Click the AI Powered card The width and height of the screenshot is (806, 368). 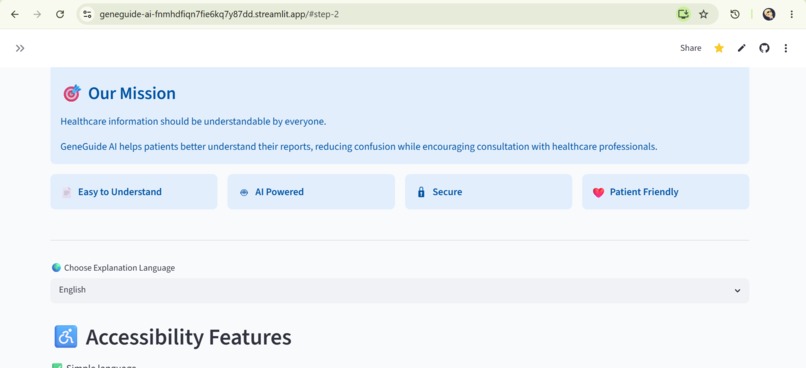311,192
